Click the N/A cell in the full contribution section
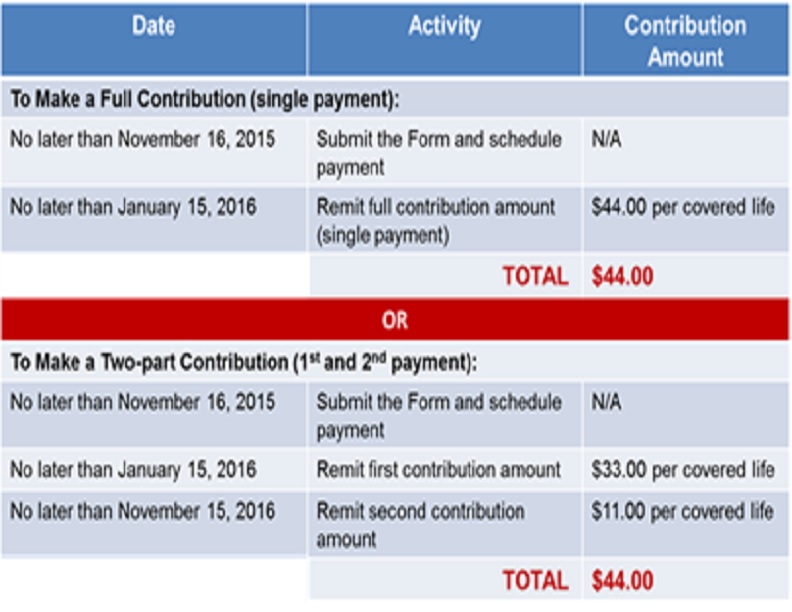This screenshot has width=792, height=612. tap(606, 140)
